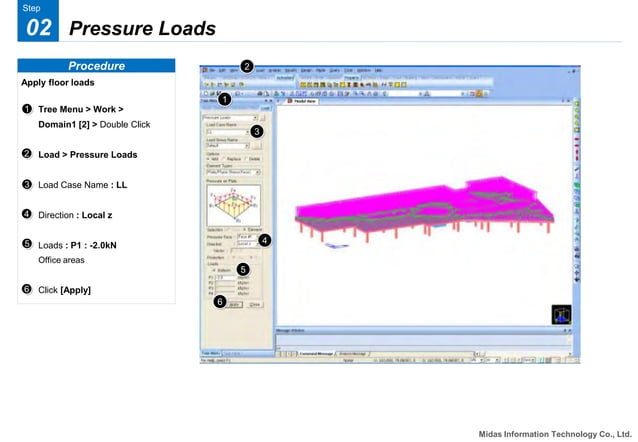Select the Load tab in Tree Menu panel
This screenshot has width=638, height=442.
click(x=266, y=108)
